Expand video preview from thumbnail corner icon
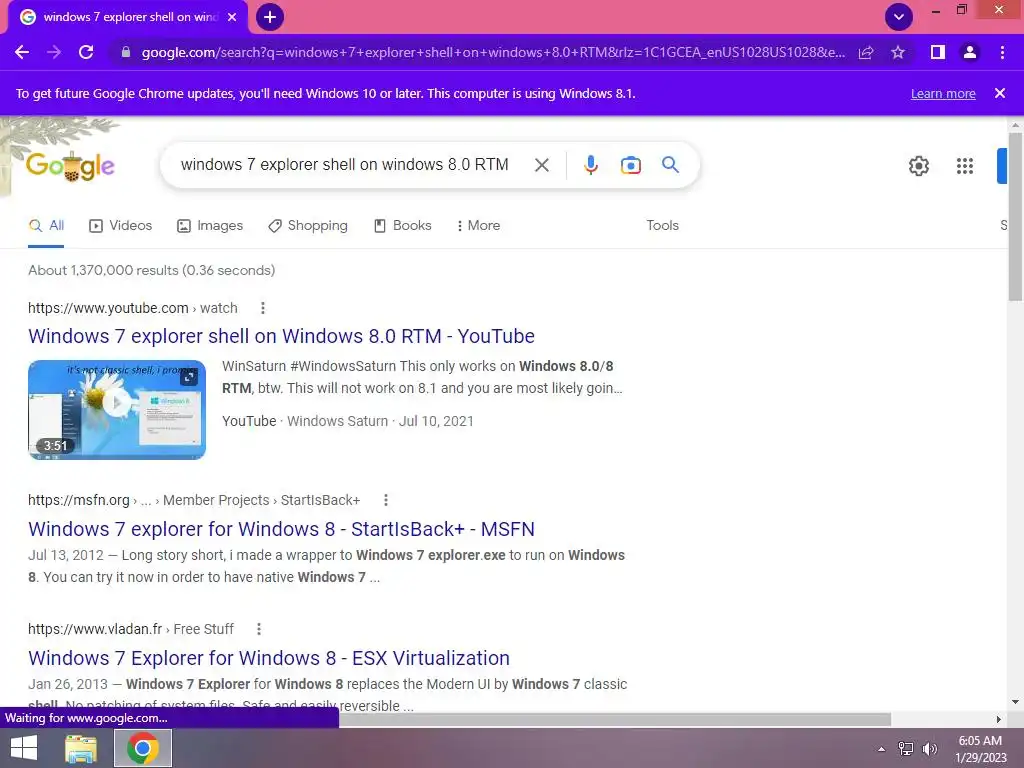Viewport: 1024px width, 768px height. pos(189,377)
